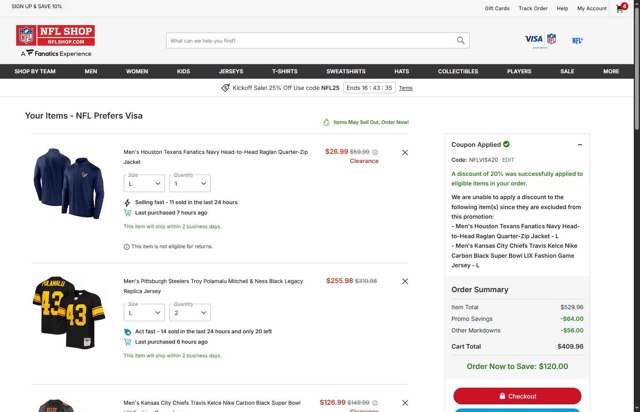
Task: Click the $26.99 jacket price
Action: click(x=337, y=151)
